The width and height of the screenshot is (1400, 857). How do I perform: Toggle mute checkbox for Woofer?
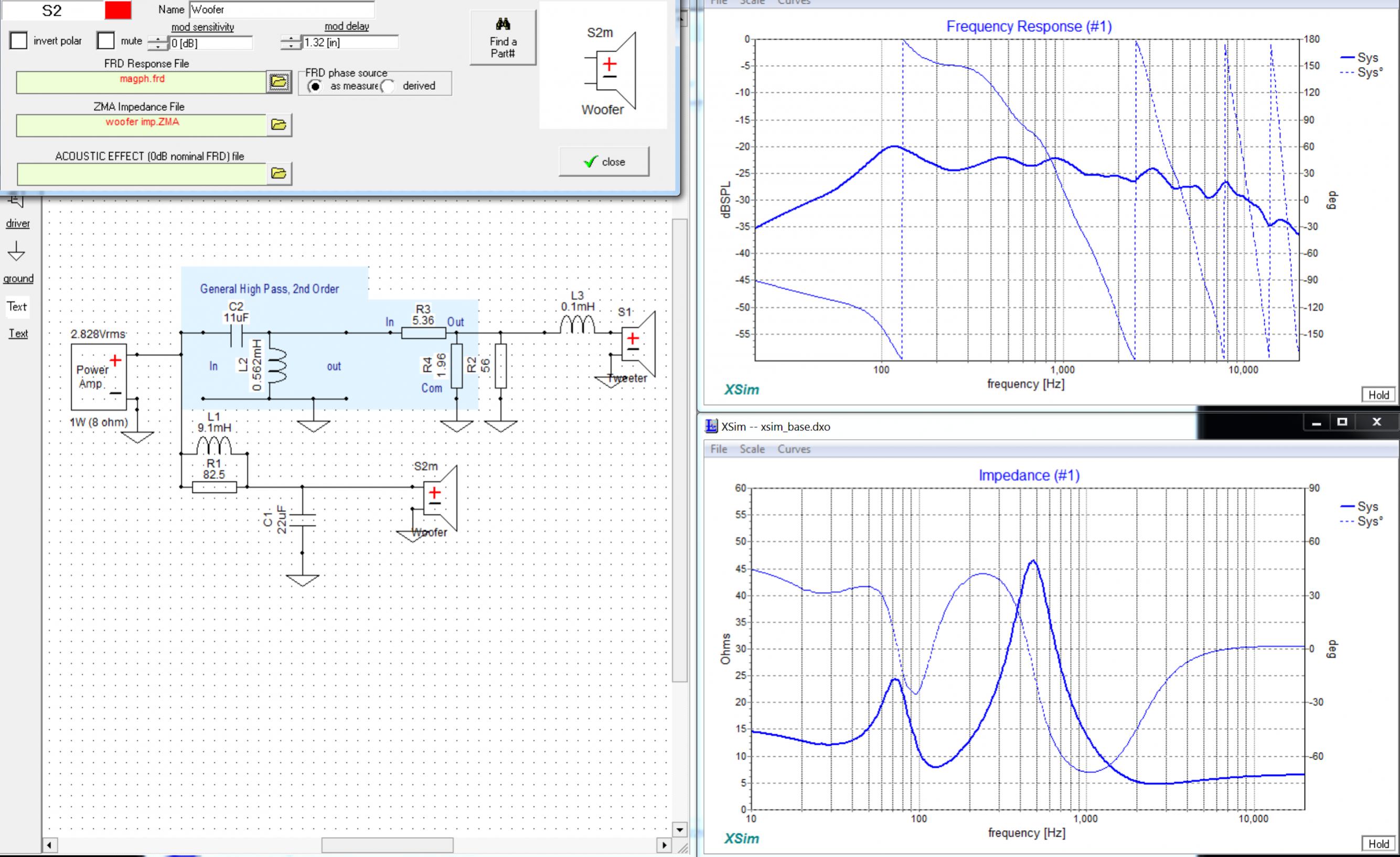coord(105,41)
